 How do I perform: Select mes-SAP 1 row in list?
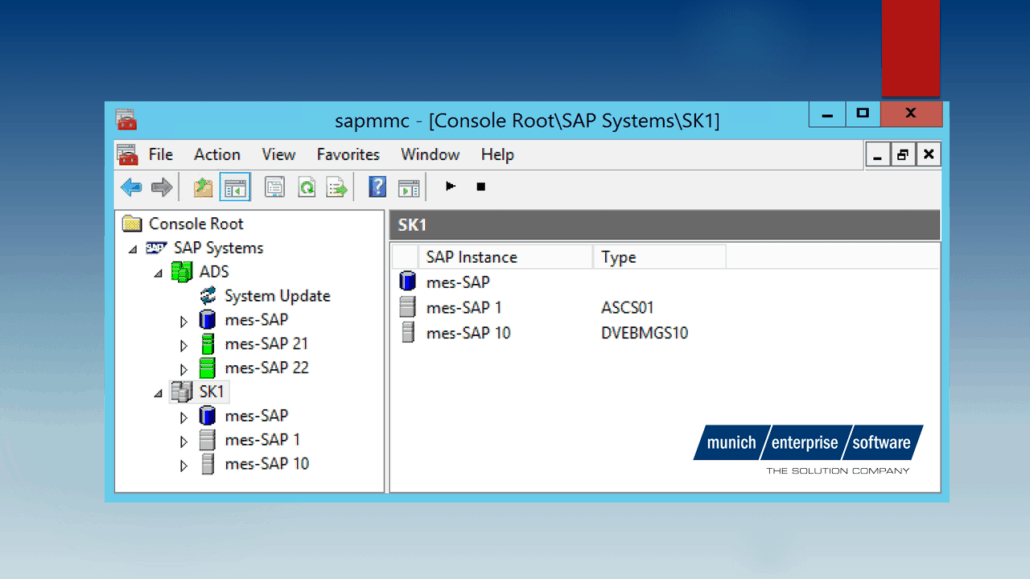463,308
